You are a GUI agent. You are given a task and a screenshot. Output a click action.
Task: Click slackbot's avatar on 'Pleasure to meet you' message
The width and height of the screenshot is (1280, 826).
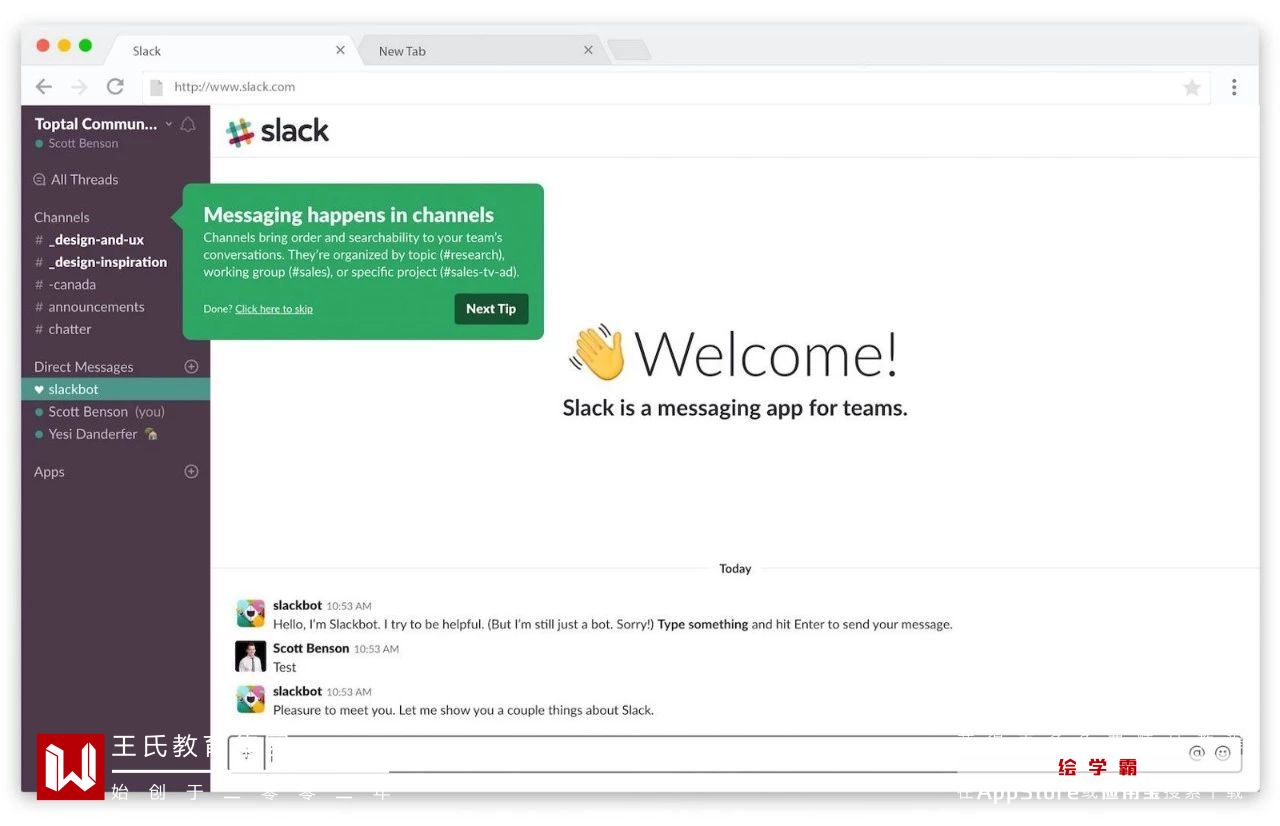251,700
